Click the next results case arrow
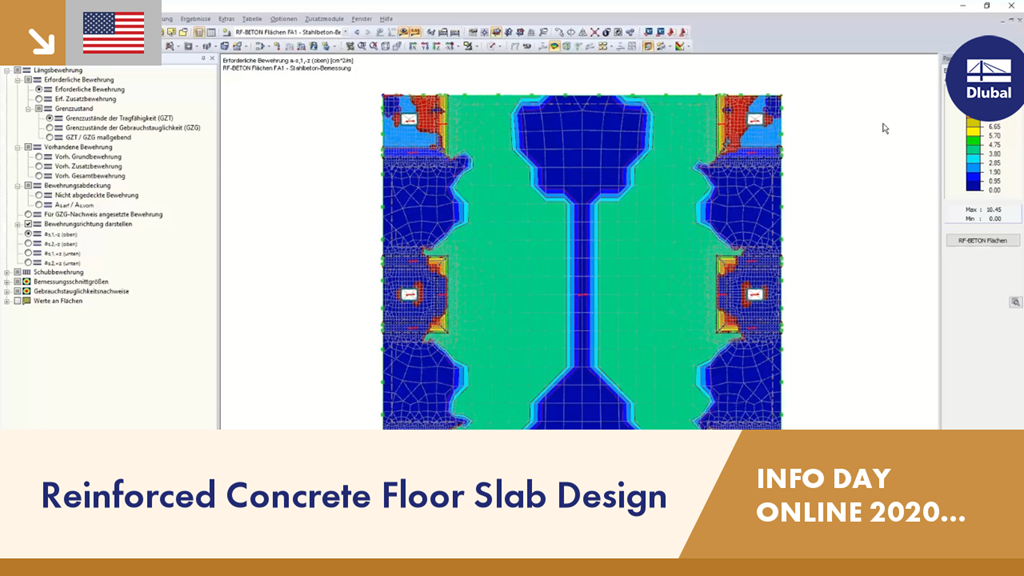This screenshot has height=576, width=1024. 368,32
